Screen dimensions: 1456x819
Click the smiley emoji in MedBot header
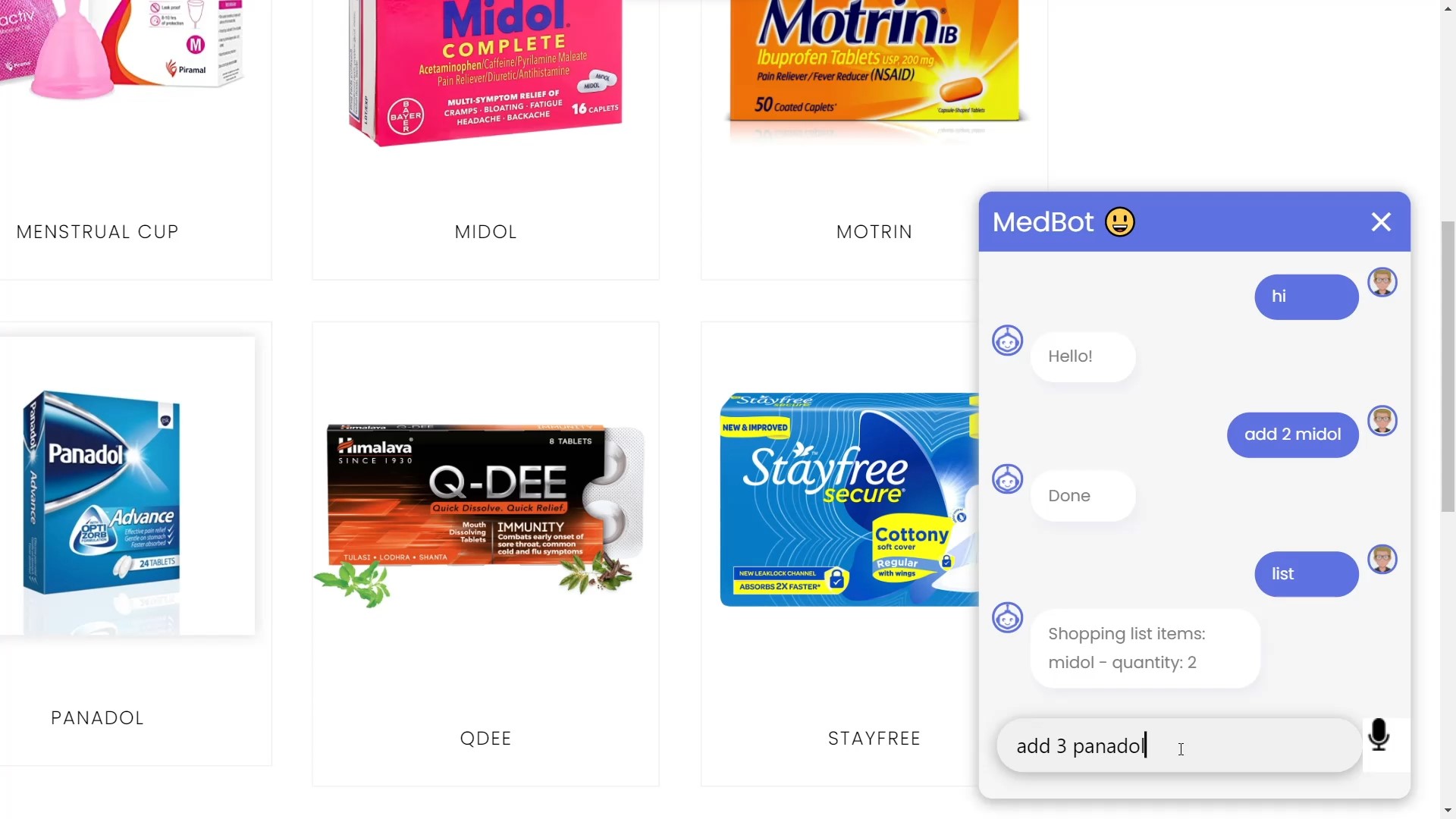tap(1120, 222)
